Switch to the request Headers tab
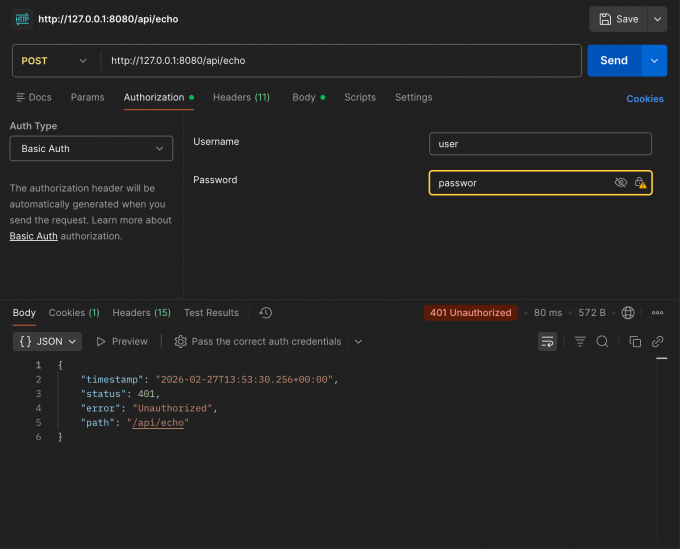This screenshot has height=549, width=680. click(241, 98)
